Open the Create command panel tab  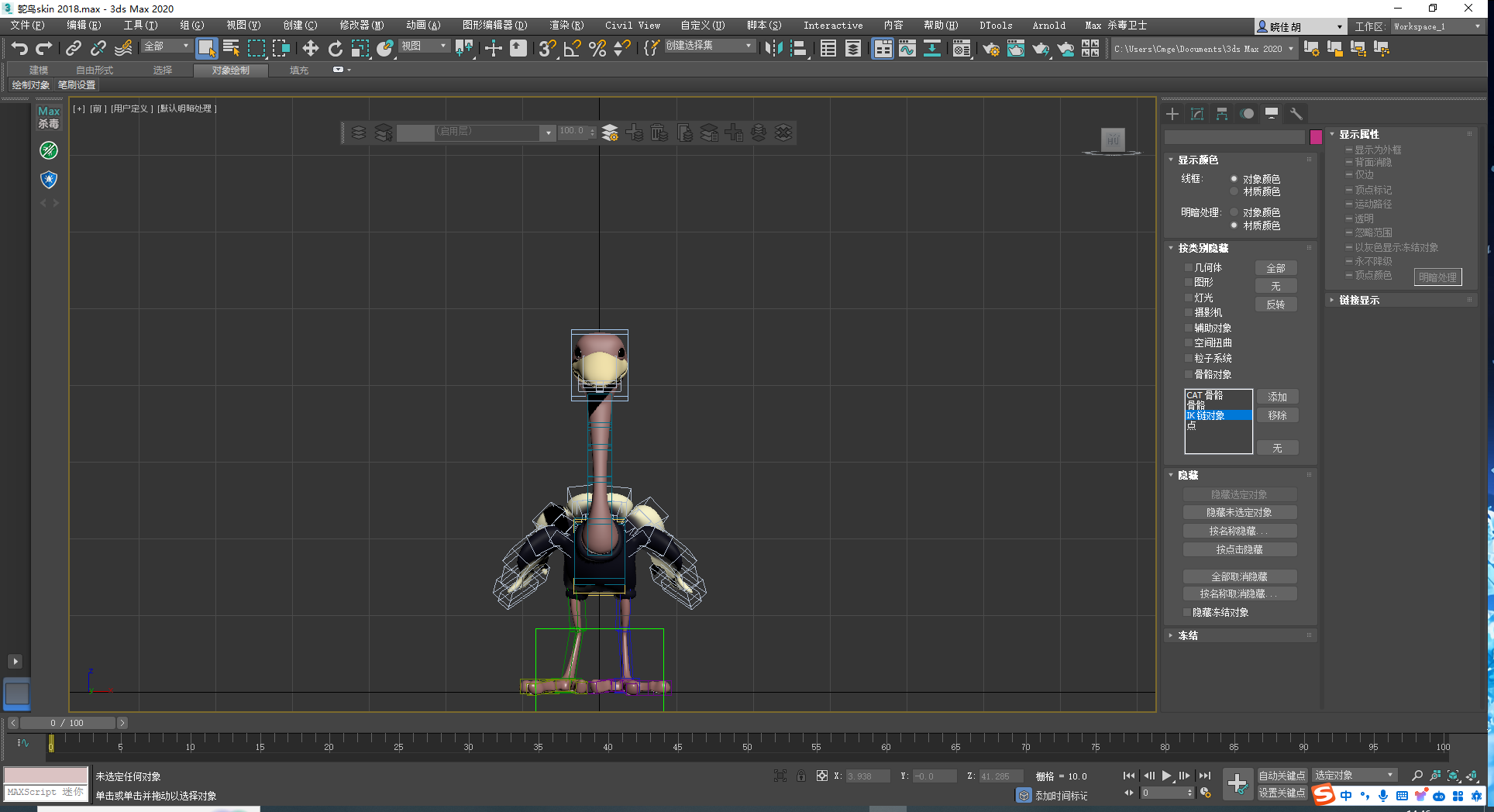[1172, 114]
